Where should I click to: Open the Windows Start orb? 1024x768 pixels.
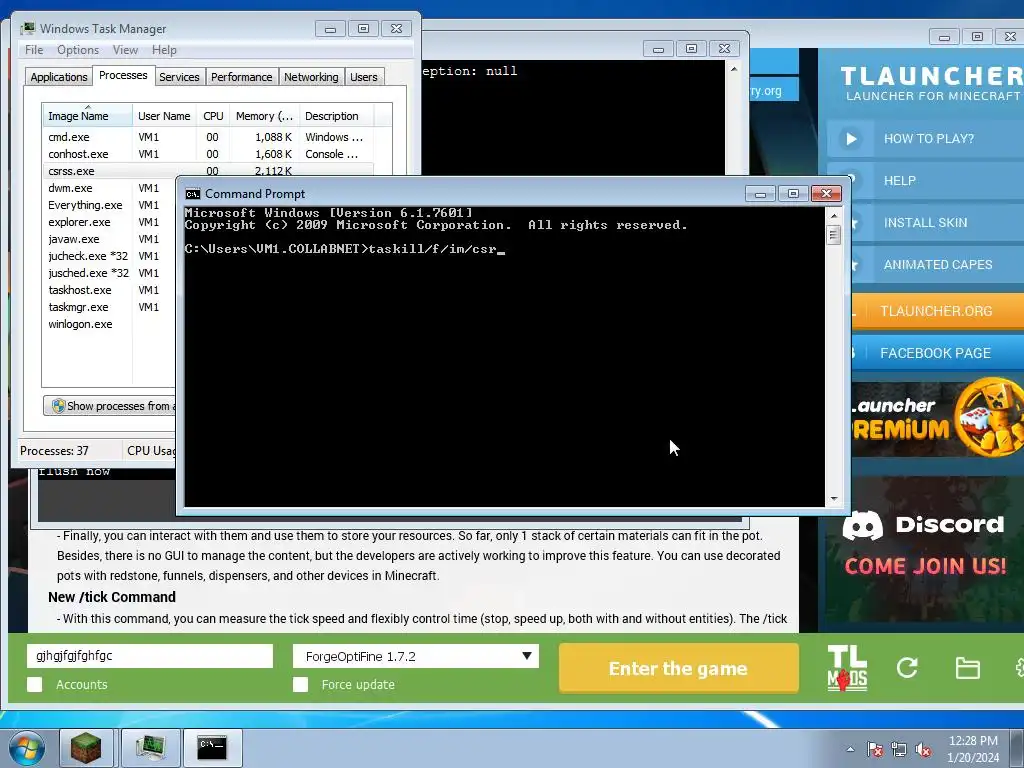[27, 748]
